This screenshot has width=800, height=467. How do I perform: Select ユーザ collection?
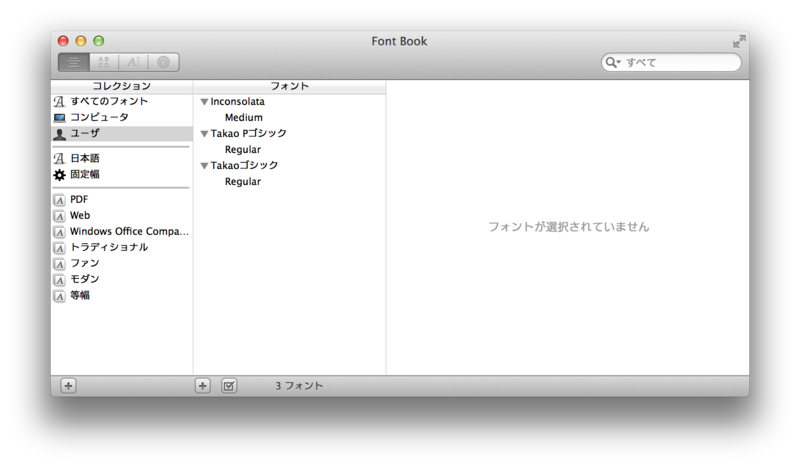[x=121, y=133]
